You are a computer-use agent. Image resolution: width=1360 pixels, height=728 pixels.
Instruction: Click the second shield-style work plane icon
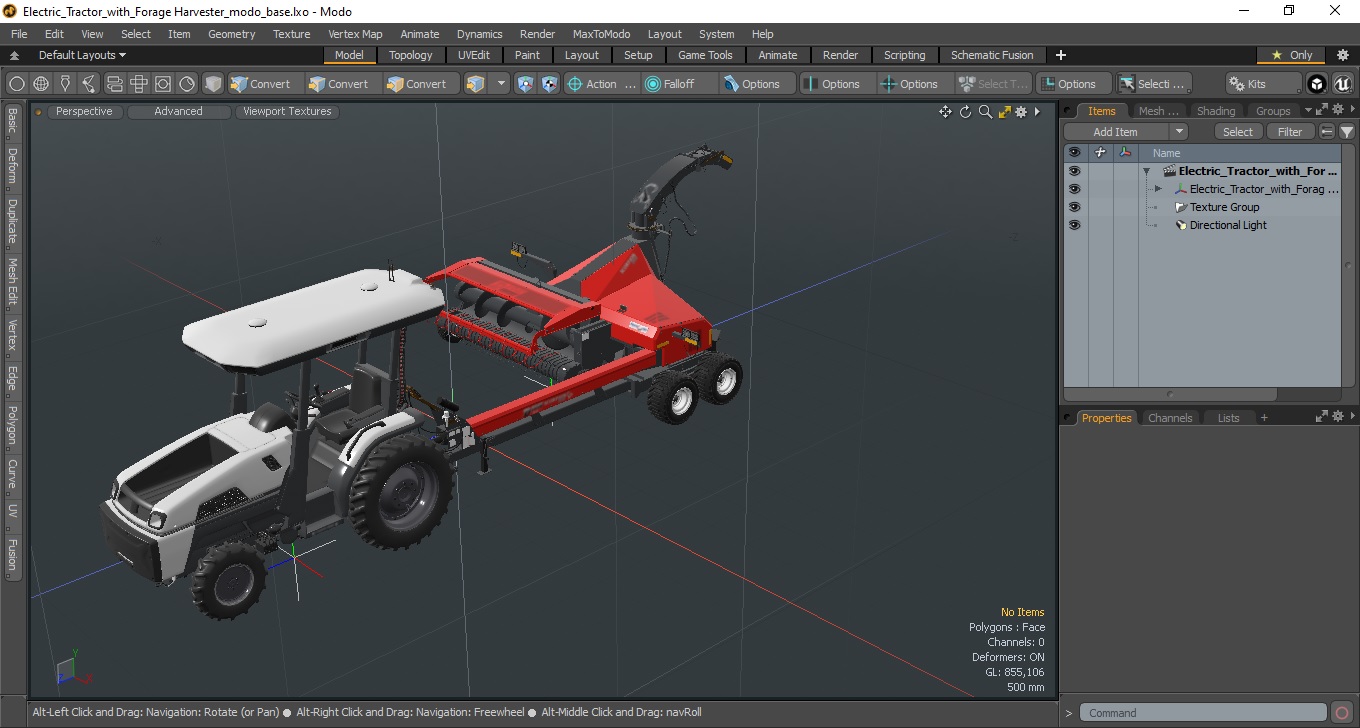point(550,84)
